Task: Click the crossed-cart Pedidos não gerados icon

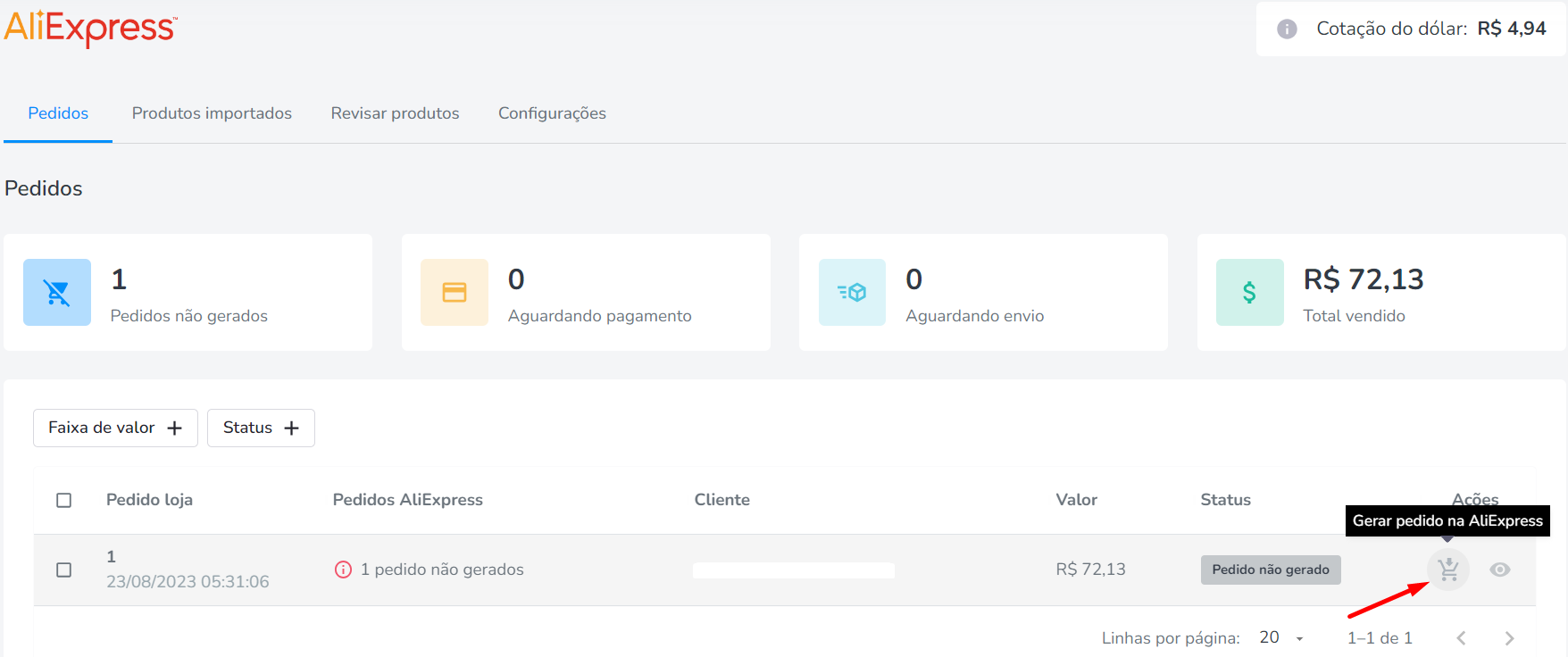Action: (57, 292)
